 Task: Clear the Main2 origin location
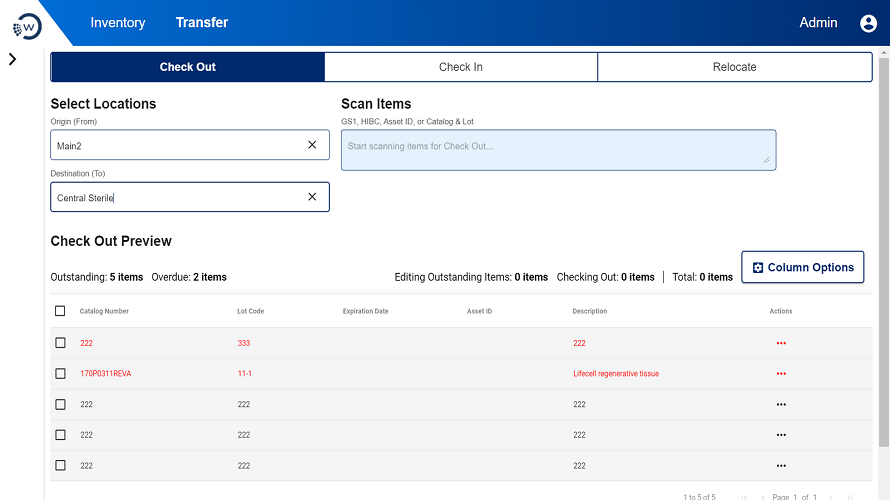coord(312,145)
